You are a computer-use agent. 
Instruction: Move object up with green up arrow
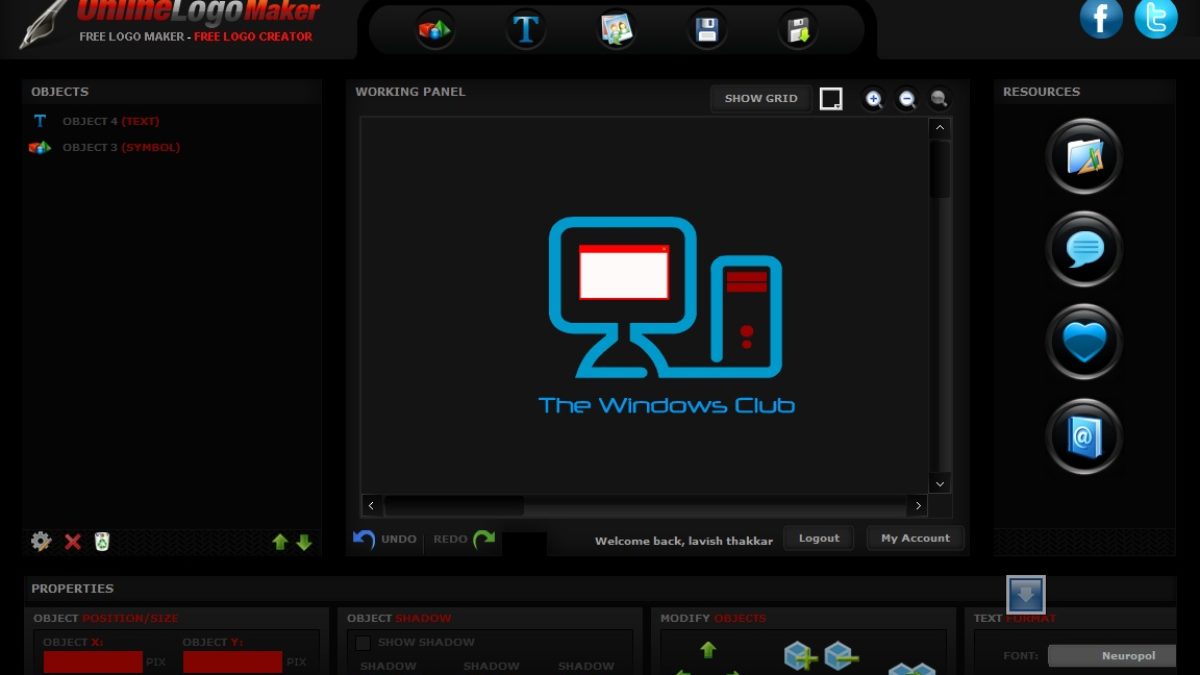pos(280,542)
